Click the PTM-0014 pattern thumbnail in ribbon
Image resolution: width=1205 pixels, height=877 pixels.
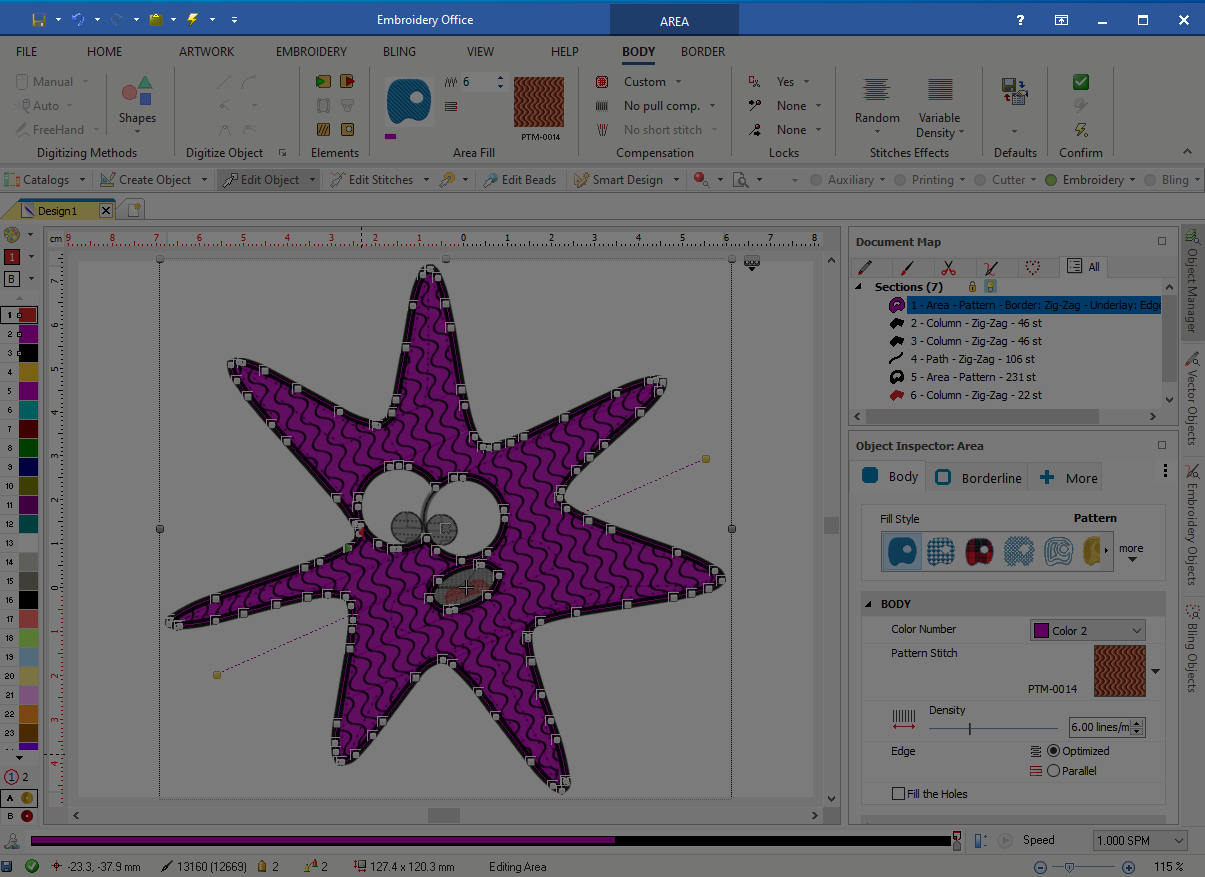click(538, 102)
